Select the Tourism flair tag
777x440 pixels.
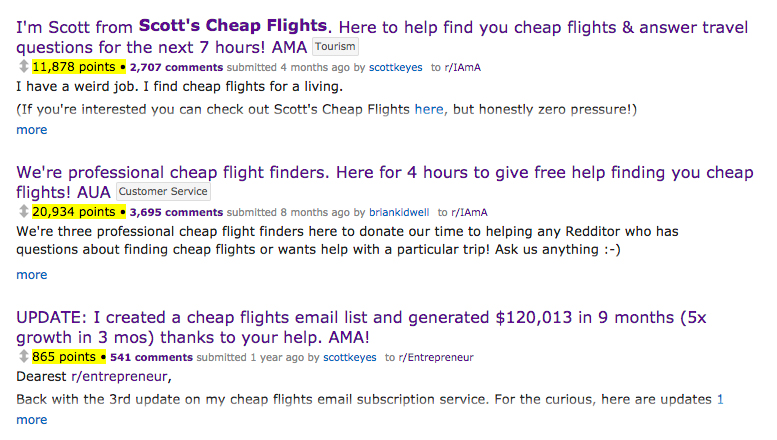click(335, 47)
